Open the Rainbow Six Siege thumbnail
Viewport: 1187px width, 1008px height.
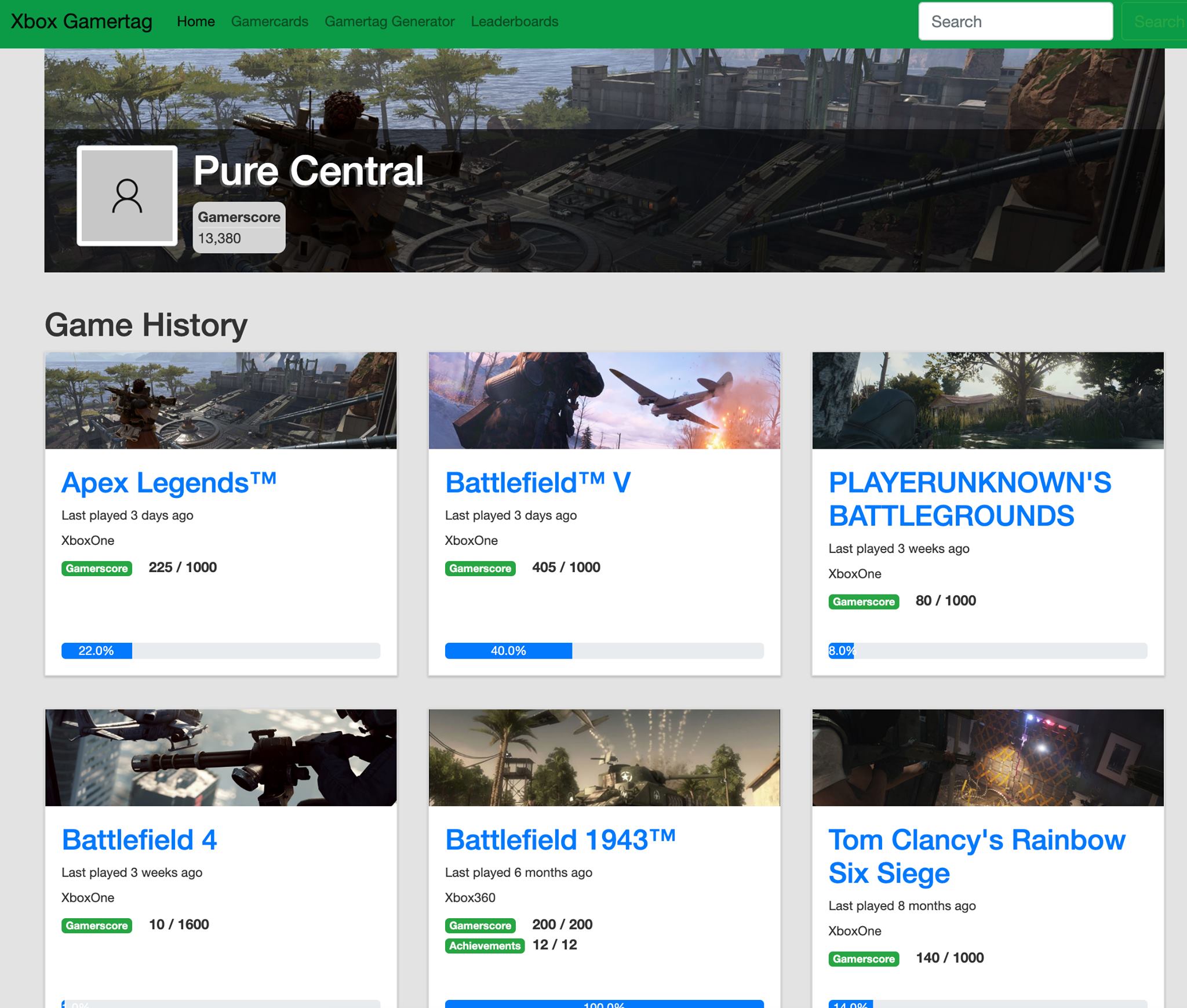[x=988, y=758]
